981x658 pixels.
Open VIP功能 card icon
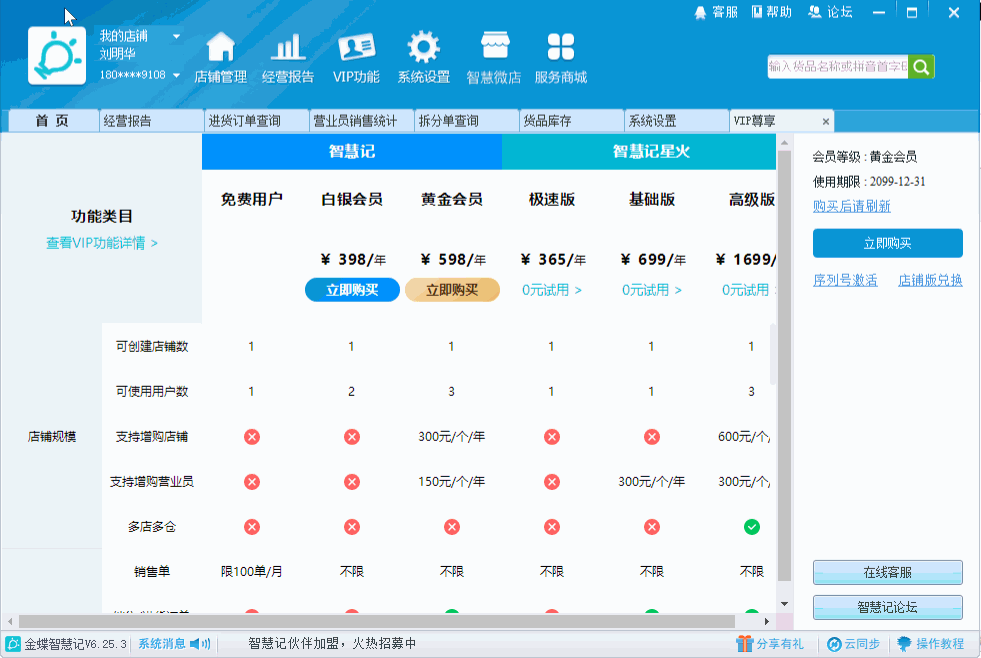pyautogui.click(x=356, y=58)
